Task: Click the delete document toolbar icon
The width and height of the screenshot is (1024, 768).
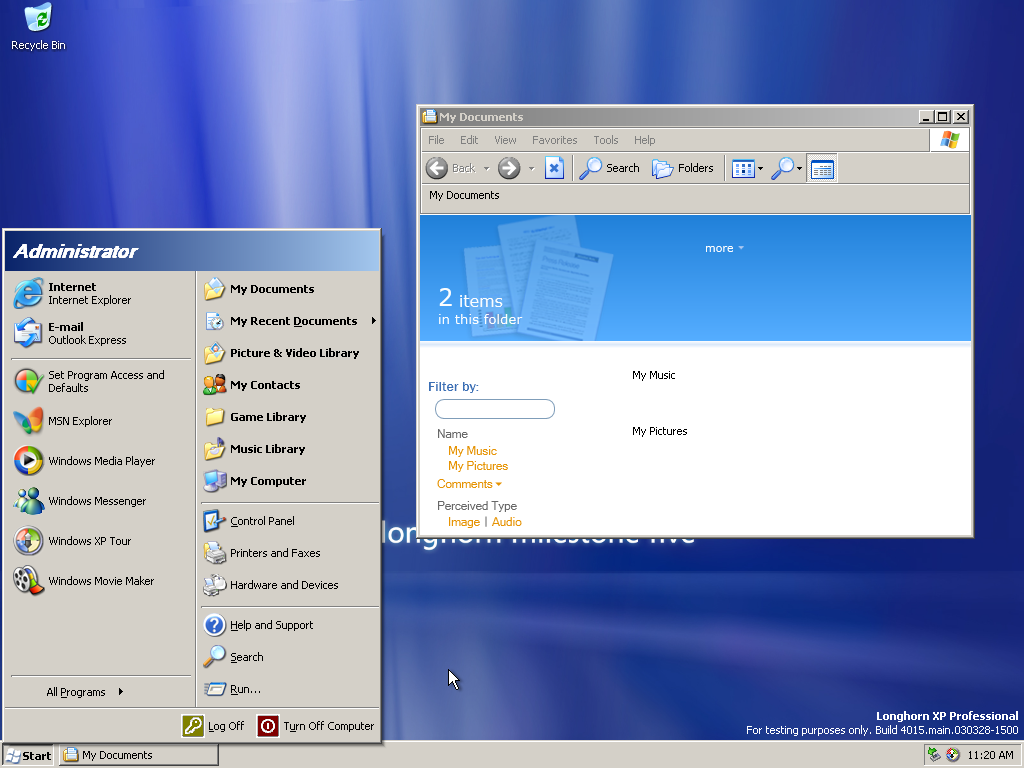Action: 554,168
